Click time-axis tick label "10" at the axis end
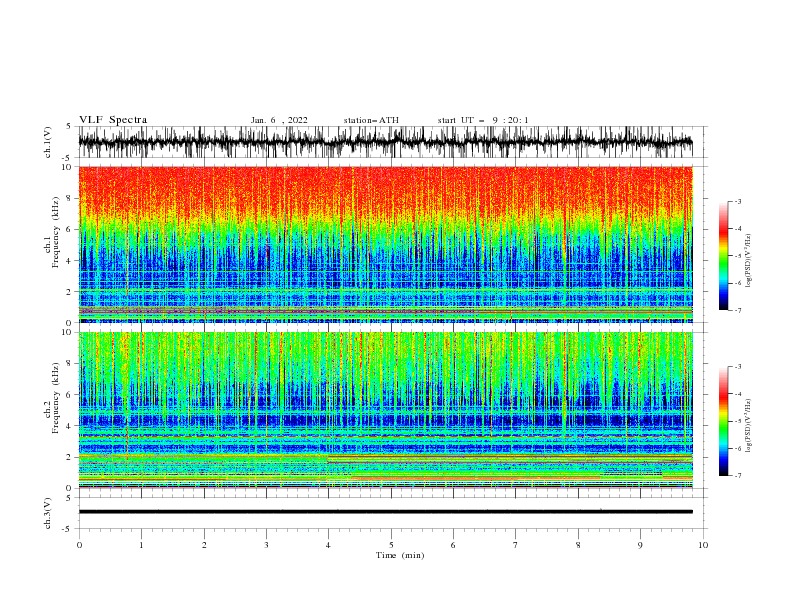The width and height of the screenshot is (792, 612). pyautogui.click(x=703, y=545)
